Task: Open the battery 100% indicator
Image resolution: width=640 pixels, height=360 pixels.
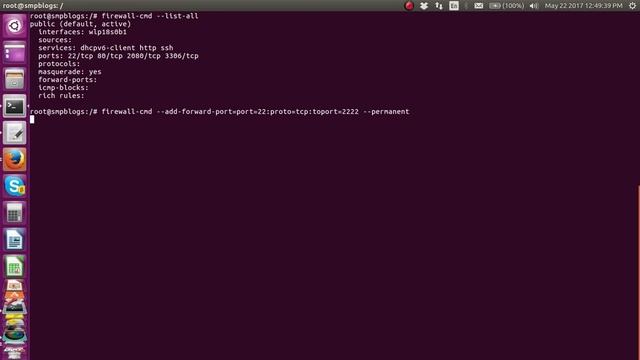Action: coord(507,6)
